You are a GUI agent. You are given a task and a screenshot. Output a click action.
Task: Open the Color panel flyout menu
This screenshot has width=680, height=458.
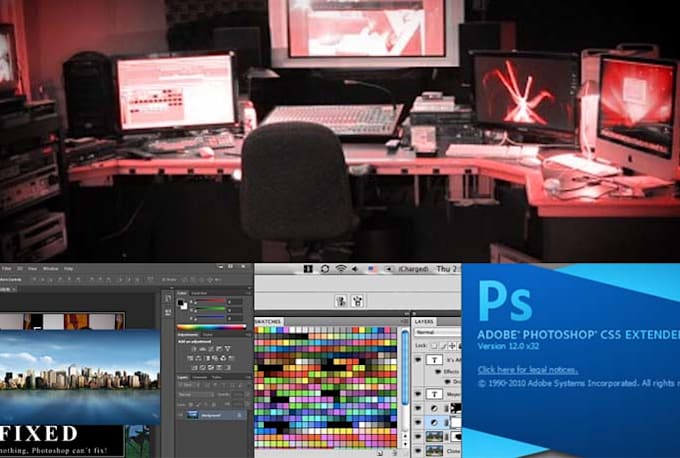pyautogui.click(x=249, y=293)
